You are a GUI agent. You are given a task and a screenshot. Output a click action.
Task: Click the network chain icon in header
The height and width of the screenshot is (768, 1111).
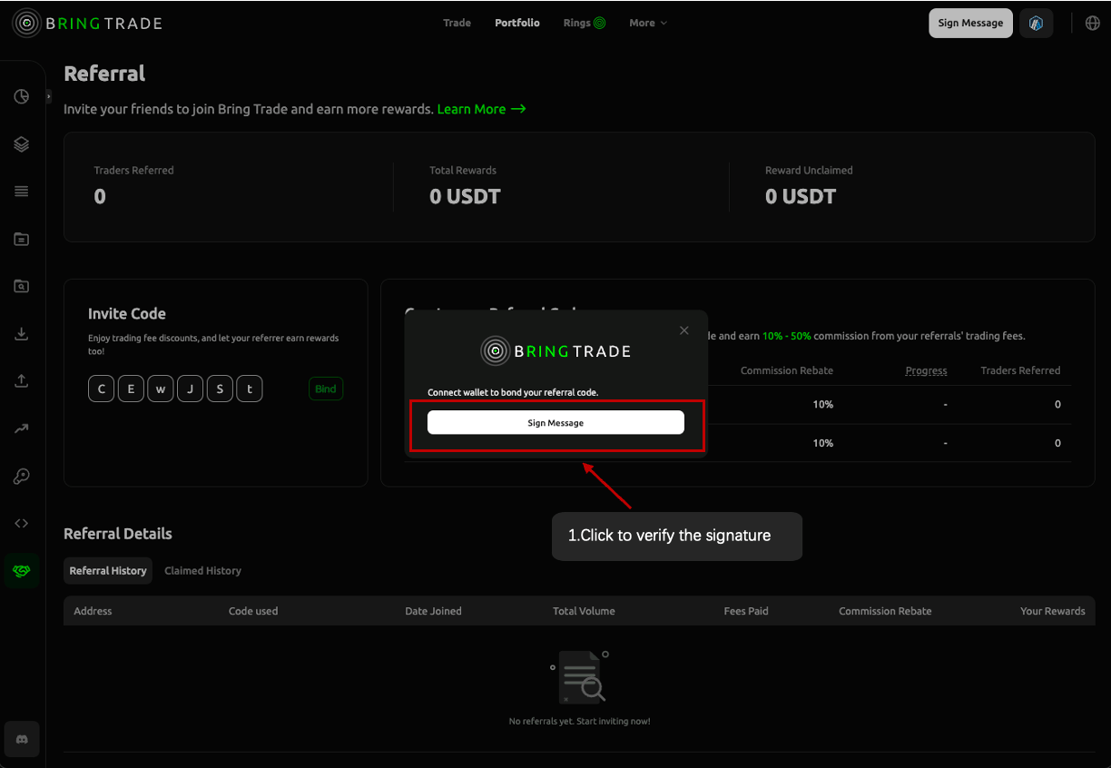1036,23
